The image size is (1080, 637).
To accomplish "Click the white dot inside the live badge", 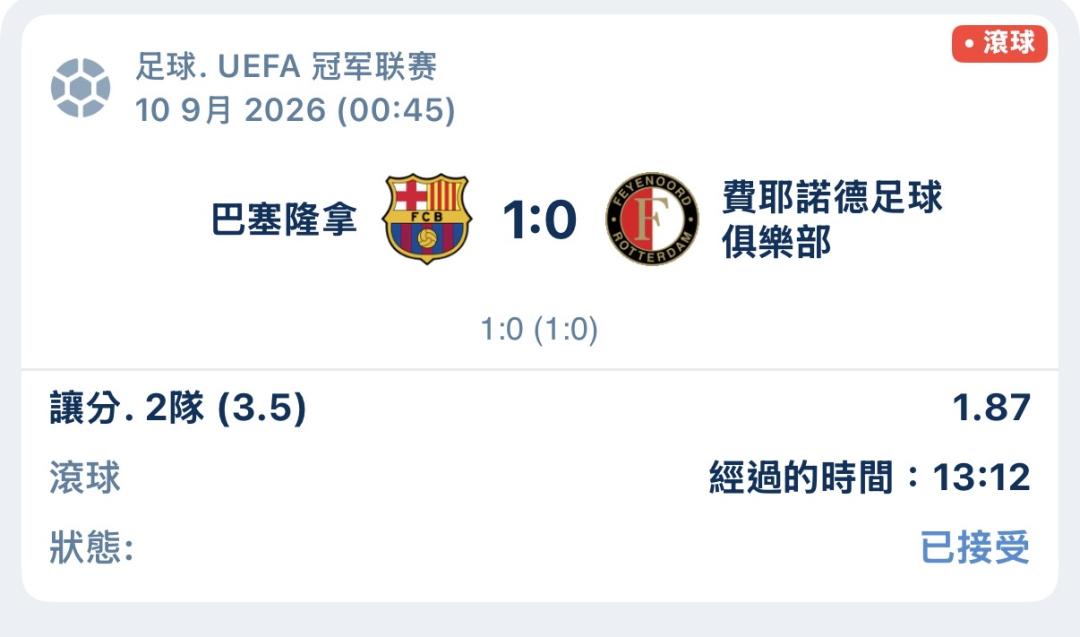I will tap(969, 44).
